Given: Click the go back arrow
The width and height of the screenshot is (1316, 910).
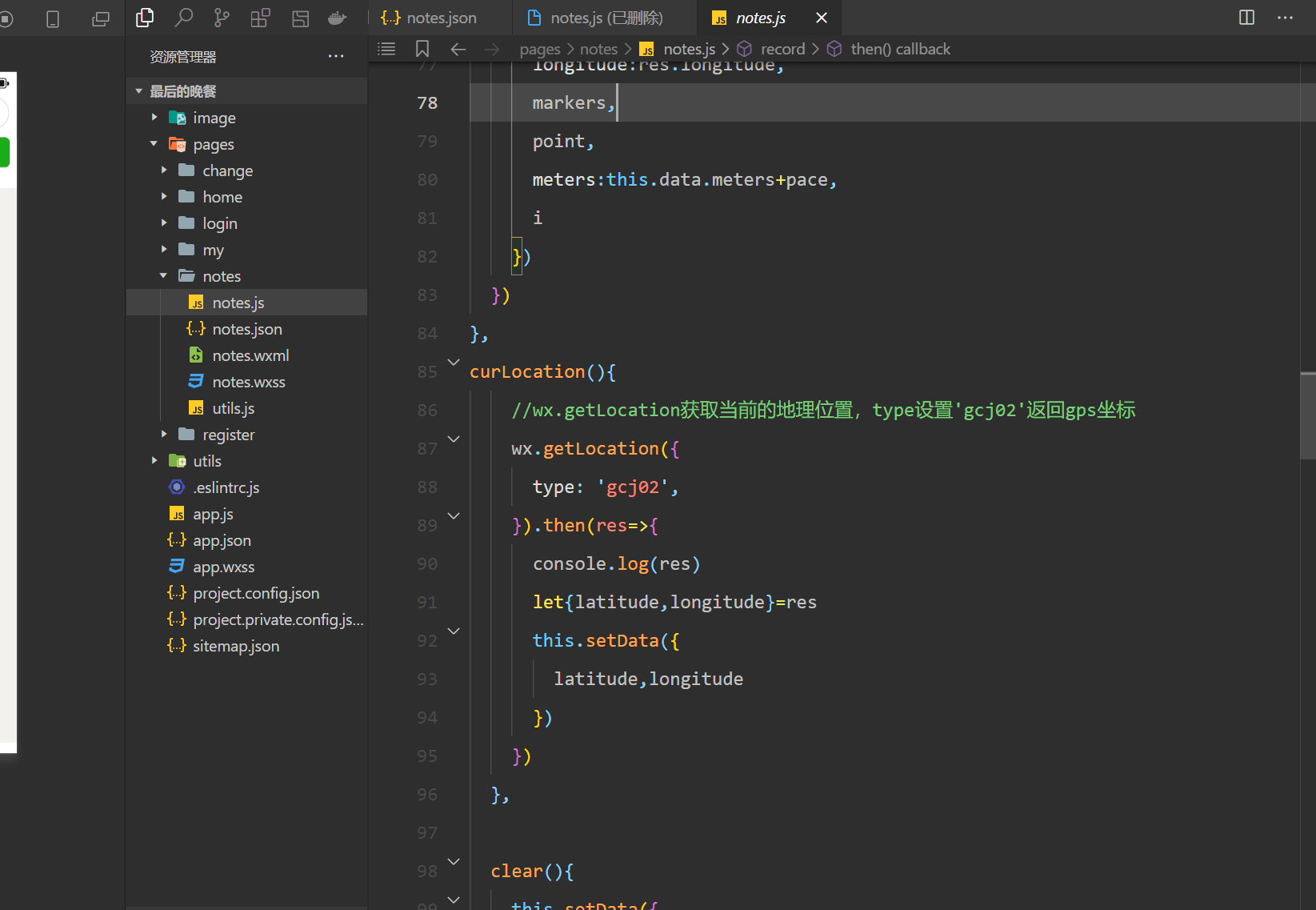Looking at the screenshot, I should pos(458,49).
